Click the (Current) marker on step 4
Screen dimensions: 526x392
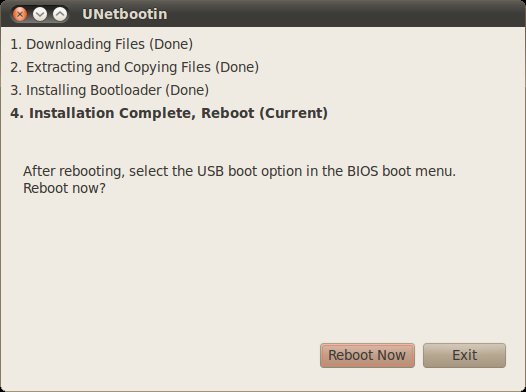click(294, 113)
